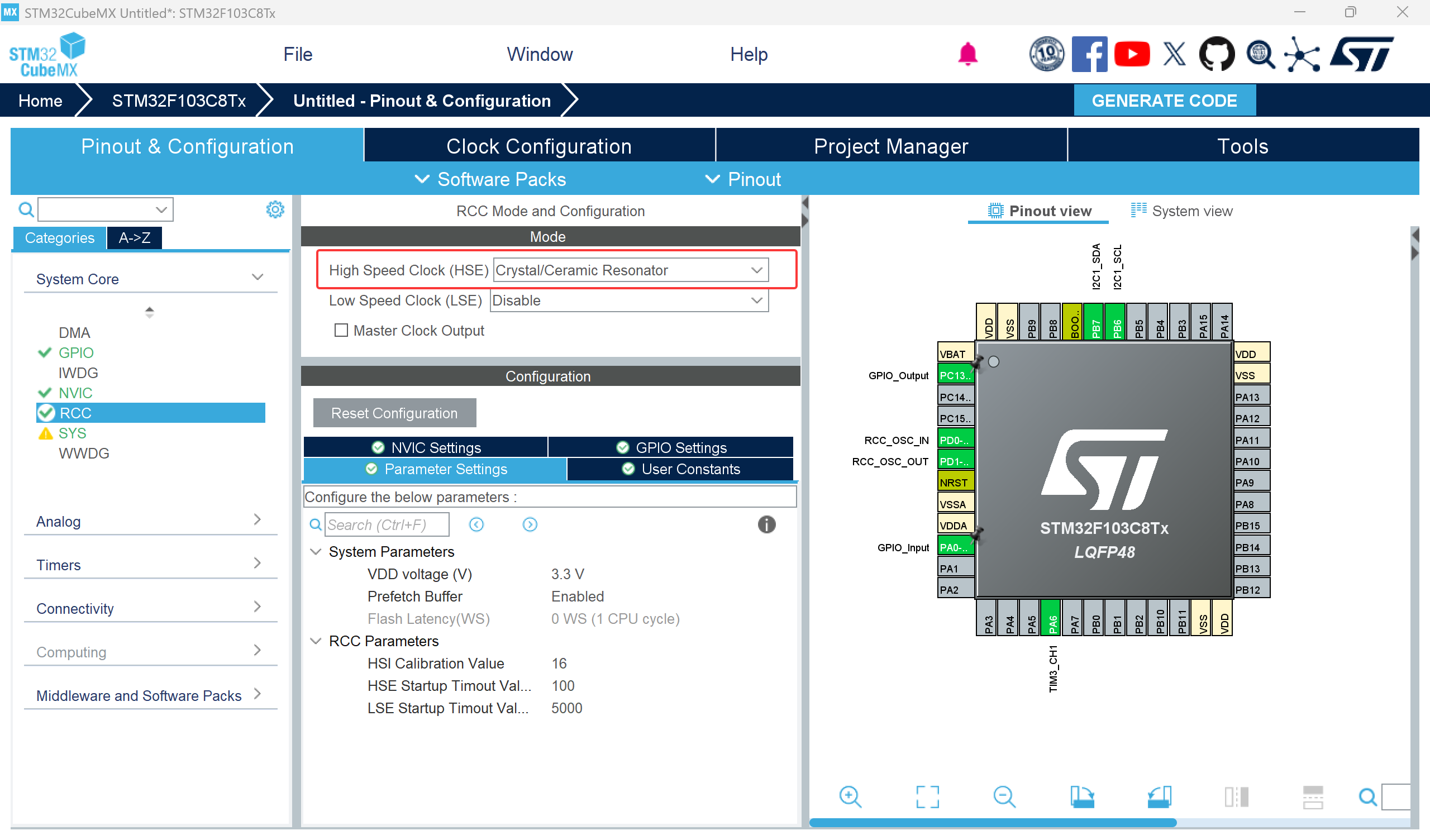The width and height of the screenshot is (1430, 840).
Task: Select NVIC in System Core list
Action: point(75,393)
